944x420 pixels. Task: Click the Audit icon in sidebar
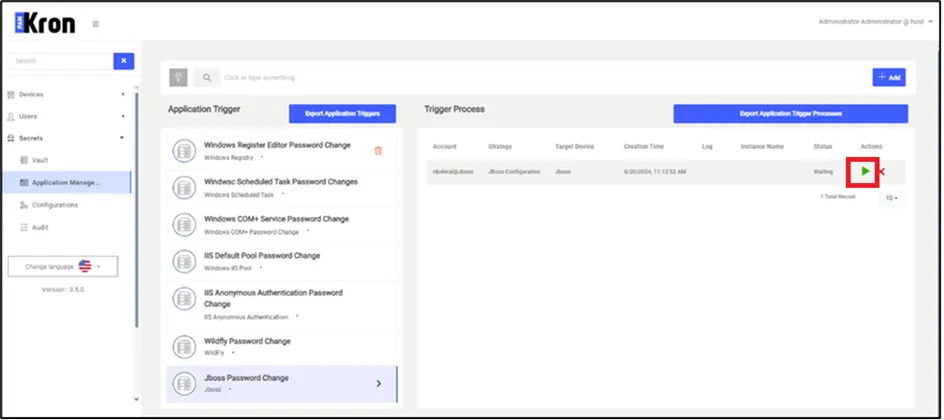coord(24,227)
